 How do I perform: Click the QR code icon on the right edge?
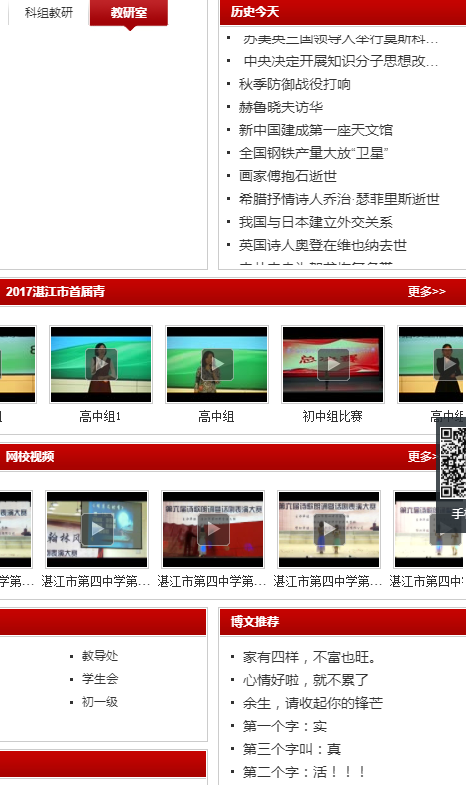452,462
